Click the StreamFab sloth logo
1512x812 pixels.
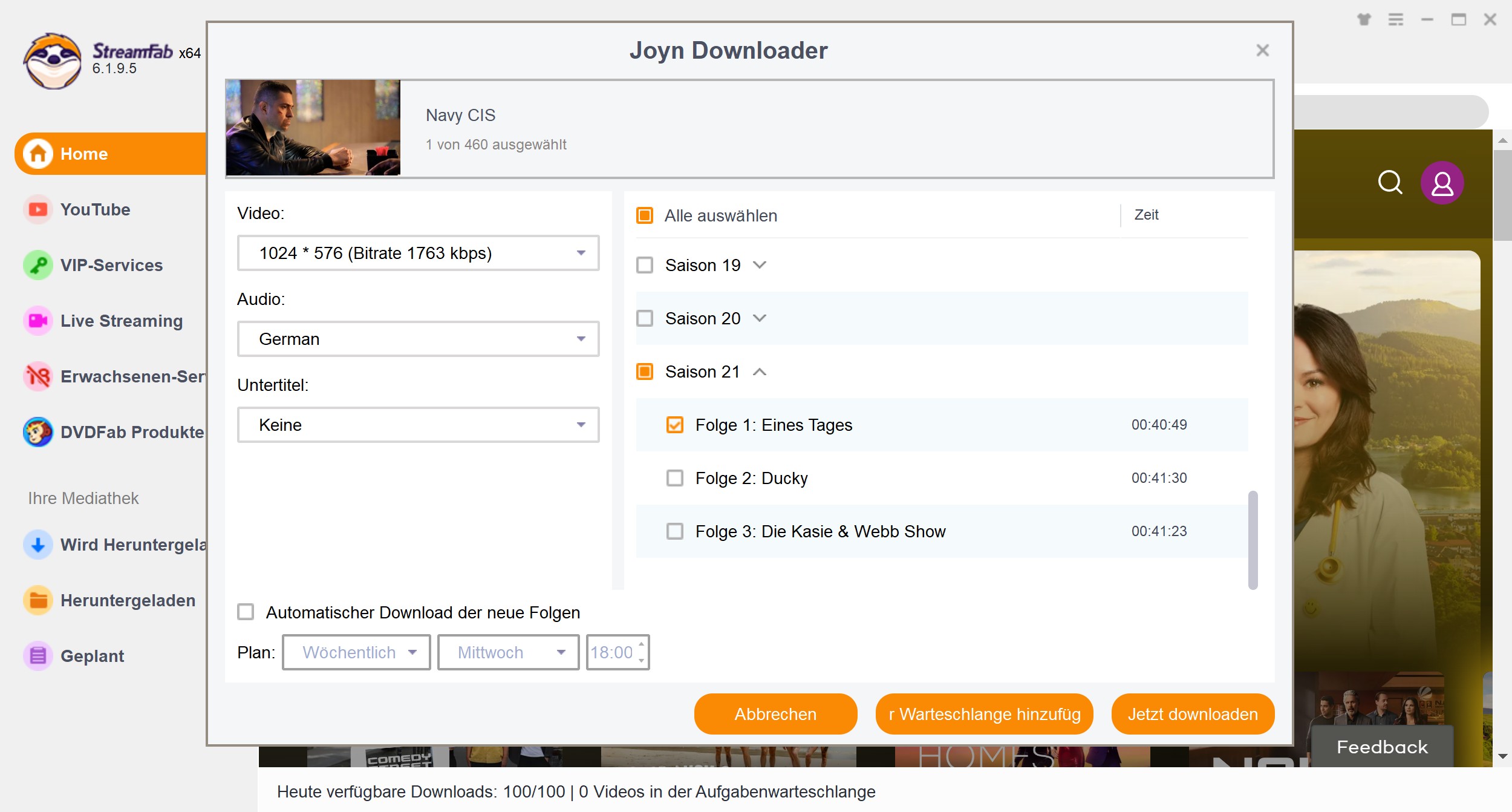53,61
